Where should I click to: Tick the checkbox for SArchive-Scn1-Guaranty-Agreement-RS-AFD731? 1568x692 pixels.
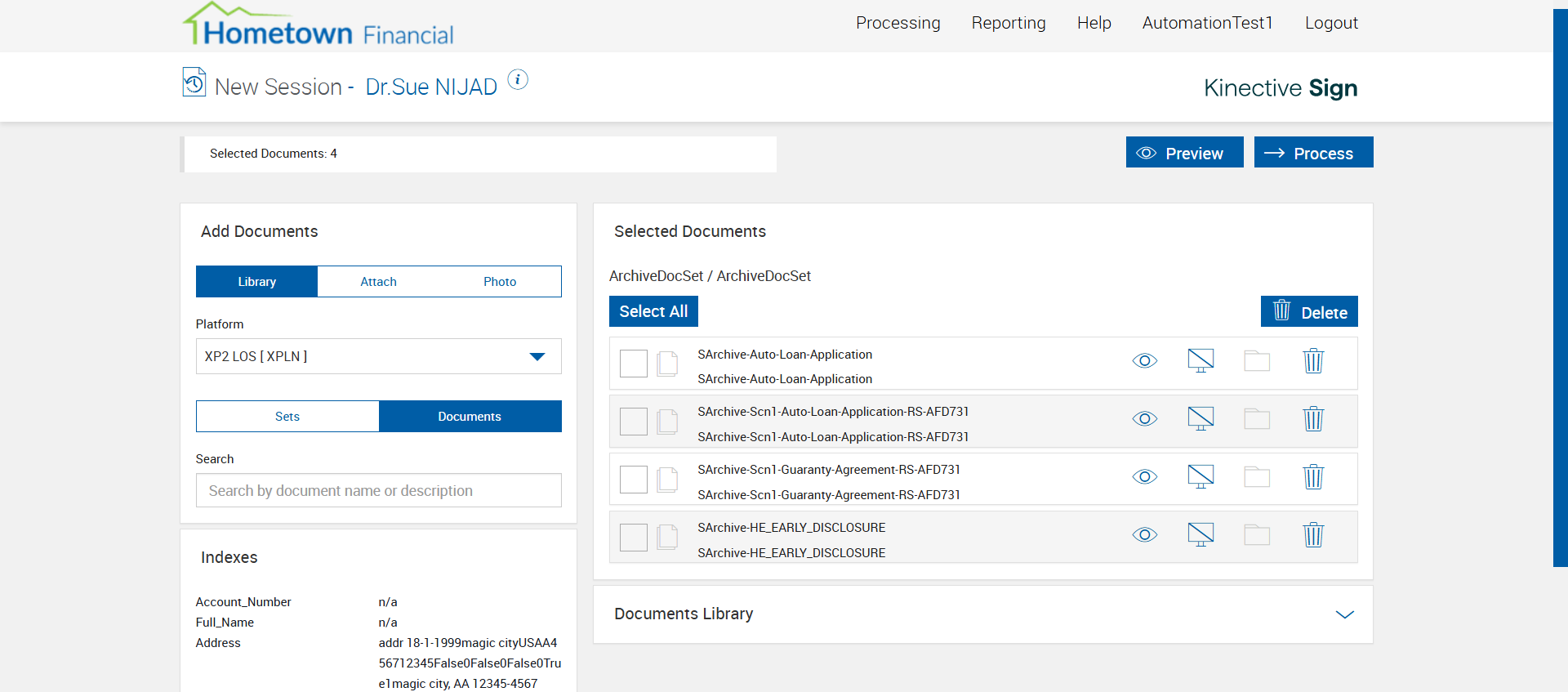tap(634, 480)
